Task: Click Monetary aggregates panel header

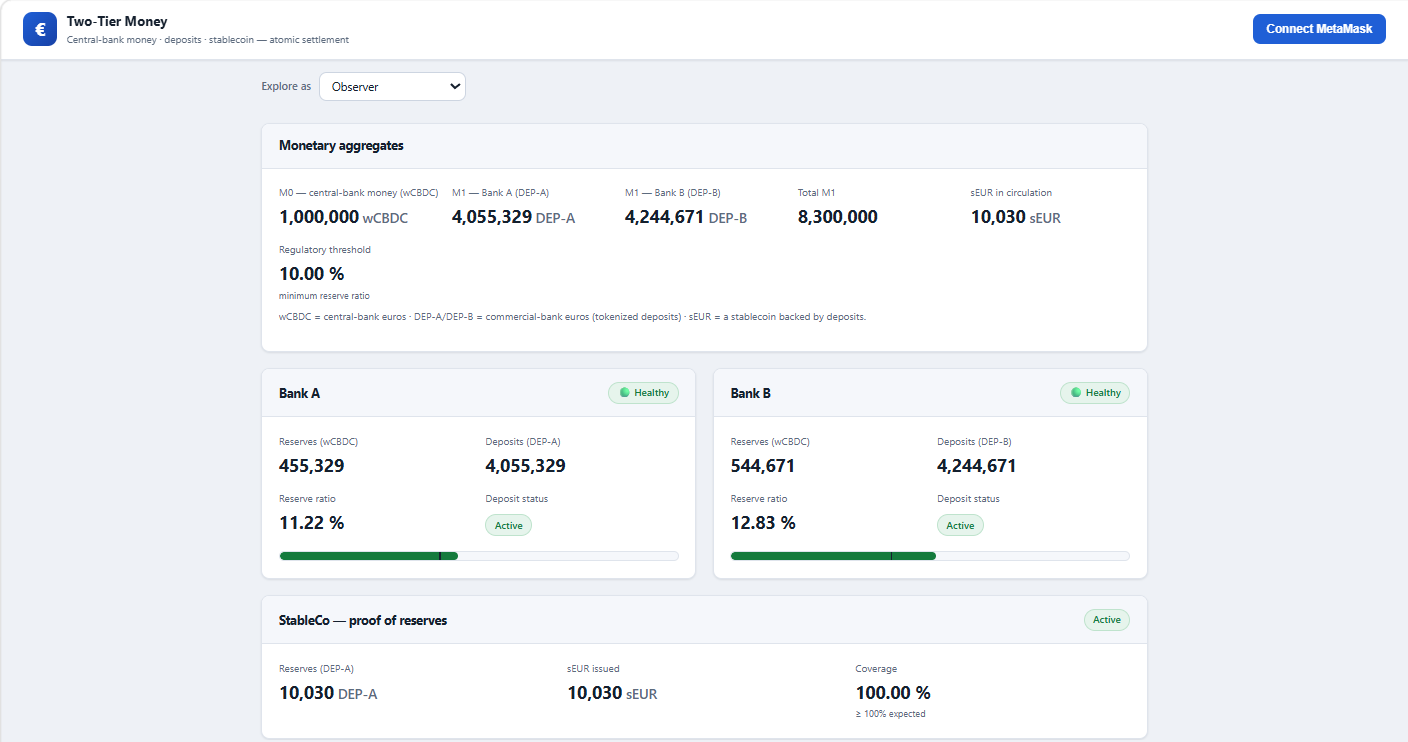Action: click(x=704, y=146)
